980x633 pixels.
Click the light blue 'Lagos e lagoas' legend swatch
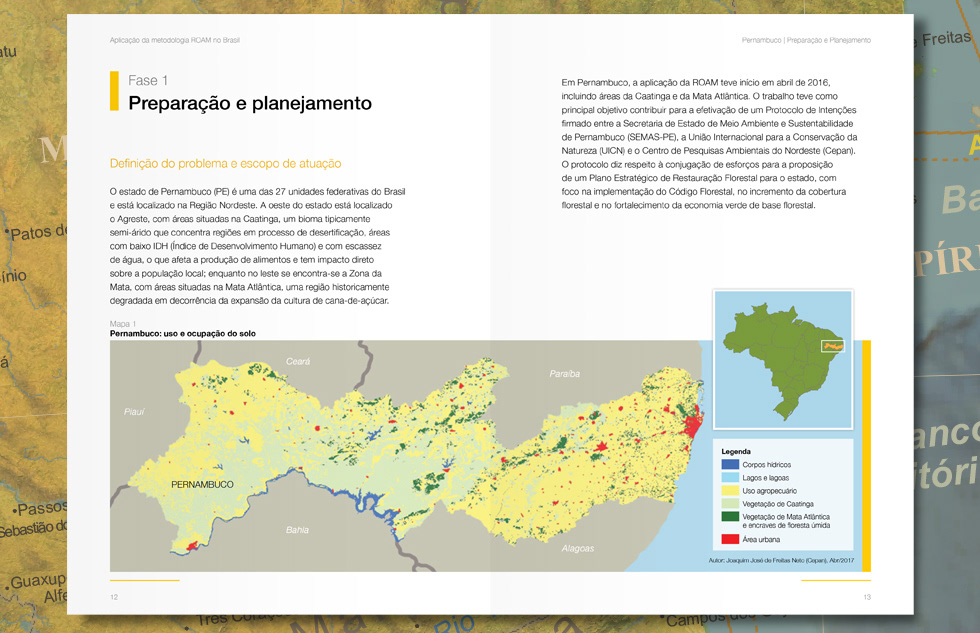pyautogui.click(x=730, y=477)
